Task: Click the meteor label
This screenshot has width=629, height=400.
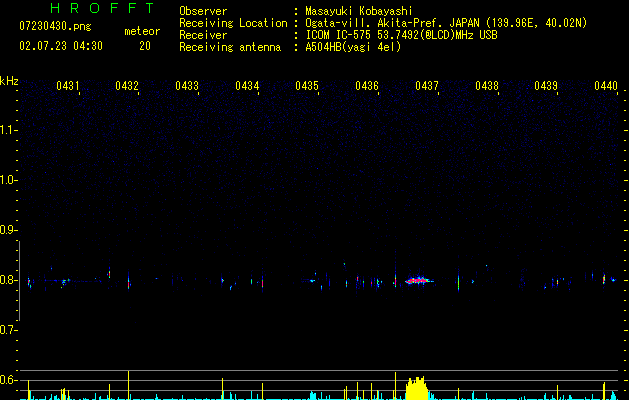Action: (x=142, y=31)
